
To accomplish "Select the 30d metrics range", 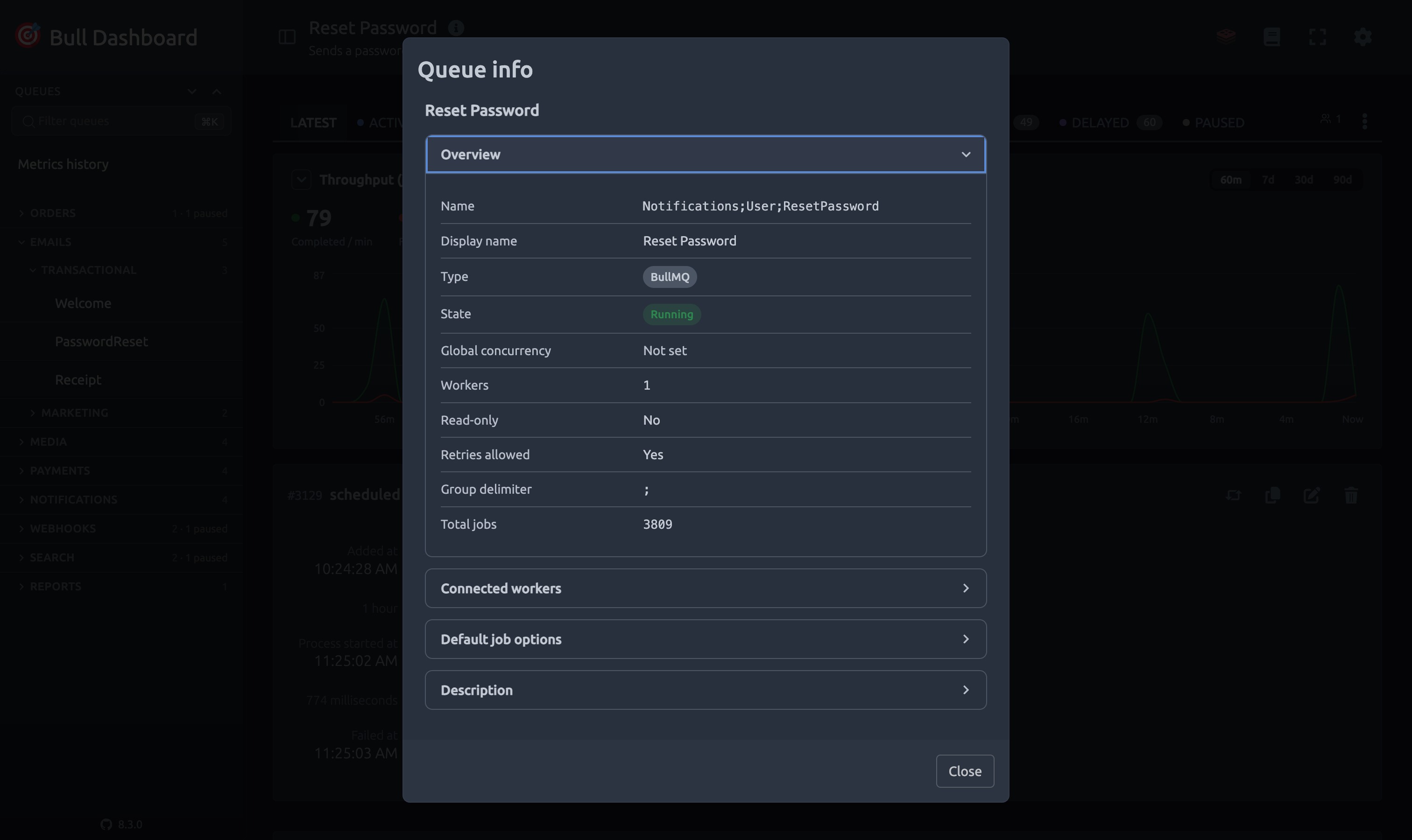I will pyautogui.click(x=1303, y=180).
